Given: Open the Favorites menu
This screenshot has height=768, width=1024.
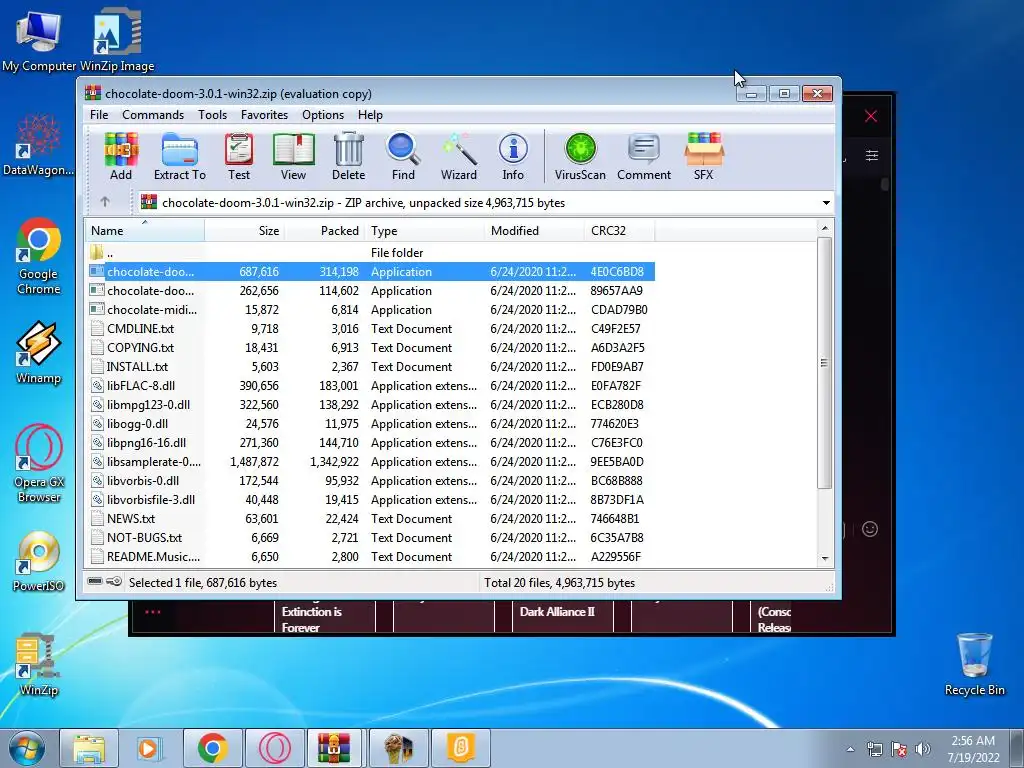Looking at the screenshot, I should [264, 115].
